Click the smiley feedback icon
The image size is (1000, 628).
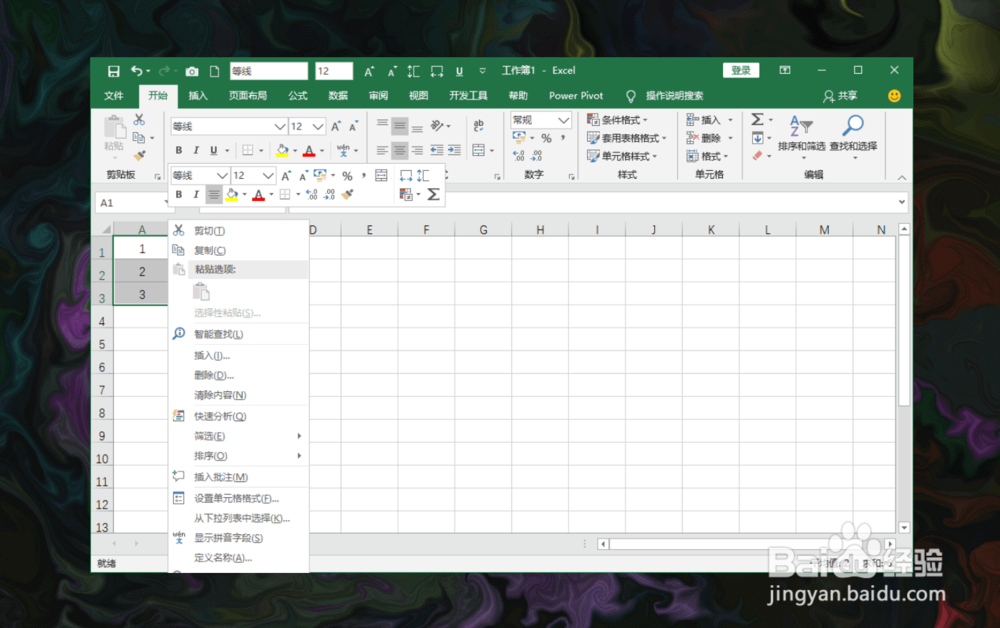pyautogui.click(x=894, y=96)
